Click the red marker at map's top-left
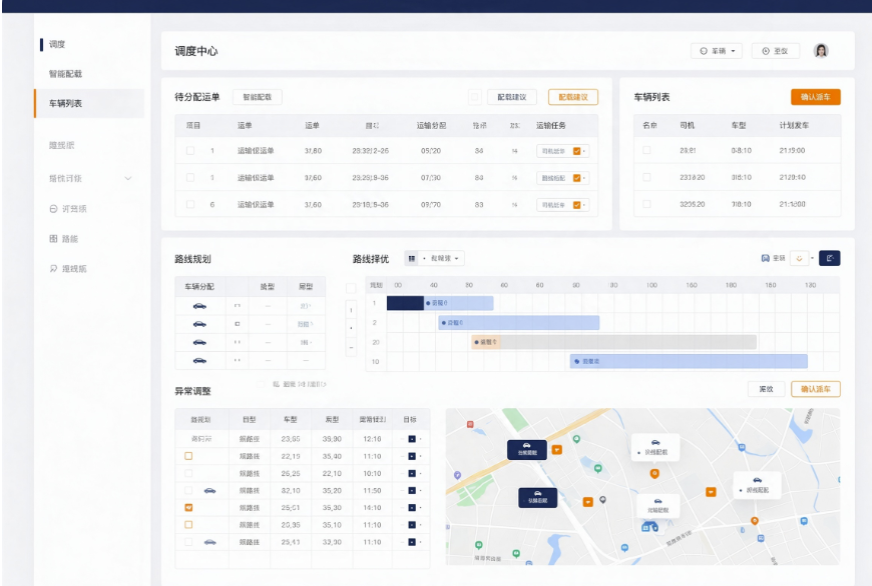Image resolution: width=872 pixels, height=586 pixels. click(470, 424)
